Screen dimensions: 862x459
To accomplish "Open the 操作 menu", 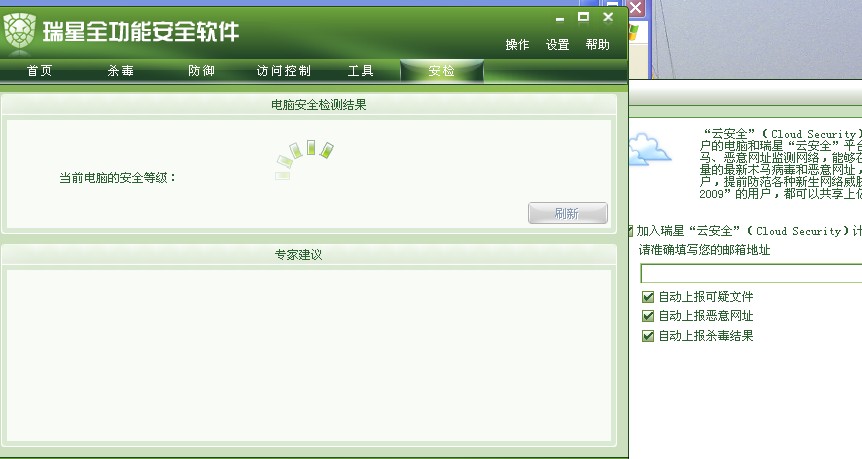I will tap(517, 45).
